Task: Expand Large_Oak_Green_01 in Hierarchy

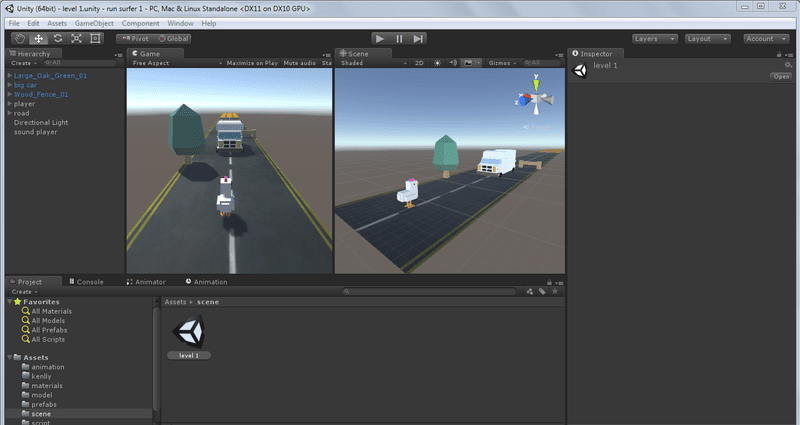Action: click(x=9, y=75)
